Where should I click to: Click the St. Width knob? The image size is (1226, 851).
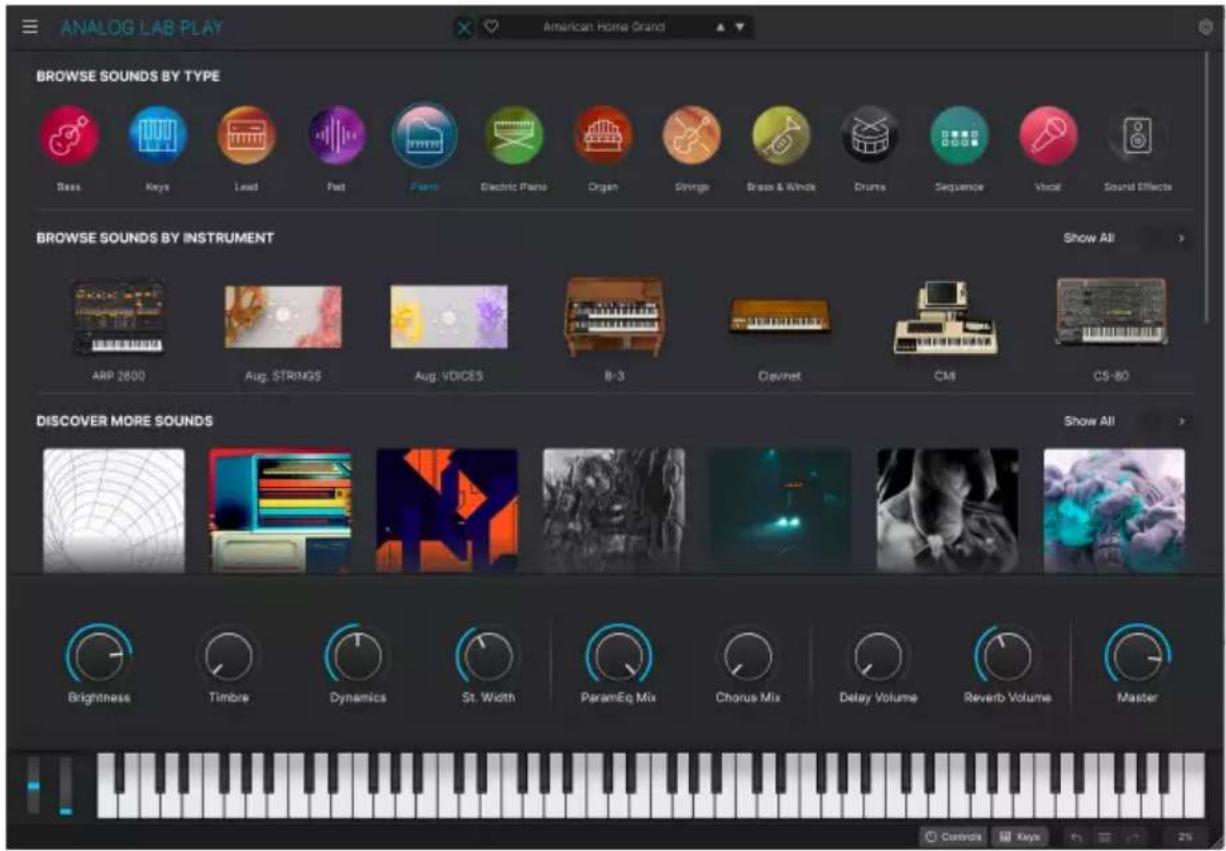click(488, 657)
